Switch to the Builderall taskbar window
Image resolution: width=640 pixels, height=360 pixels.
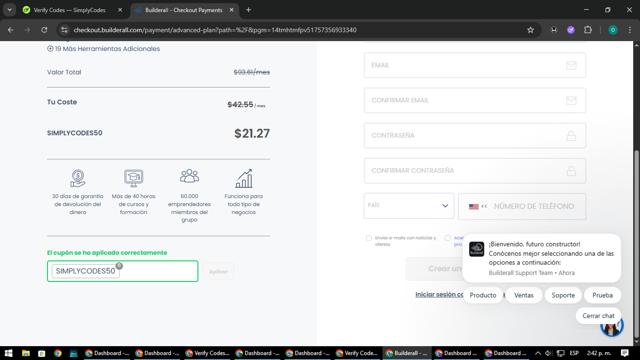[407, 353]
